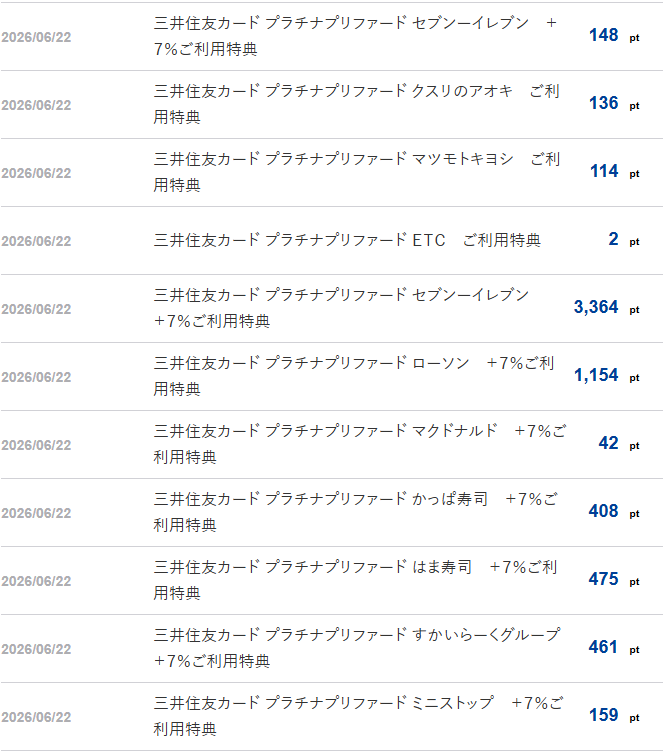
Task: Click the 475 pt point amount
Action: tap(614, 579)
